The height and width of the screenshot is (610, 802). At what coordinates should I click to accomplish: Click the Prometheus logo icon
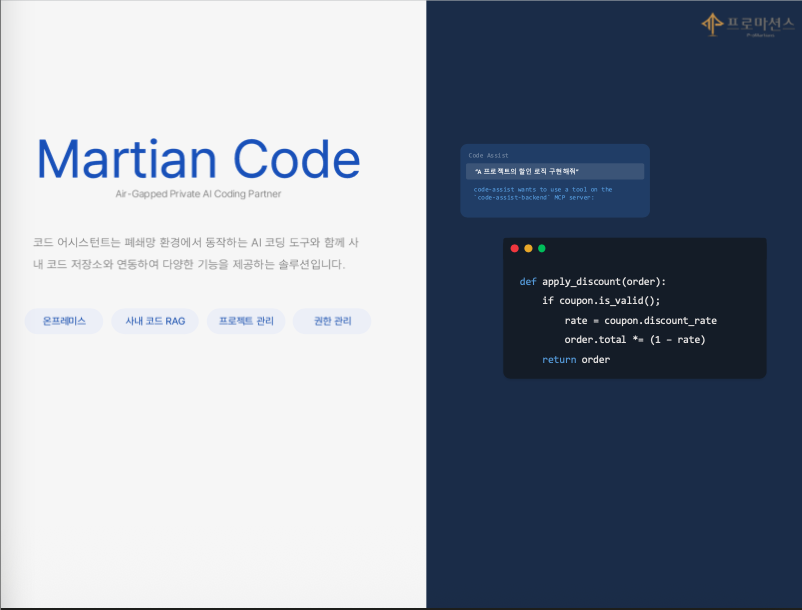click(712, 23)
